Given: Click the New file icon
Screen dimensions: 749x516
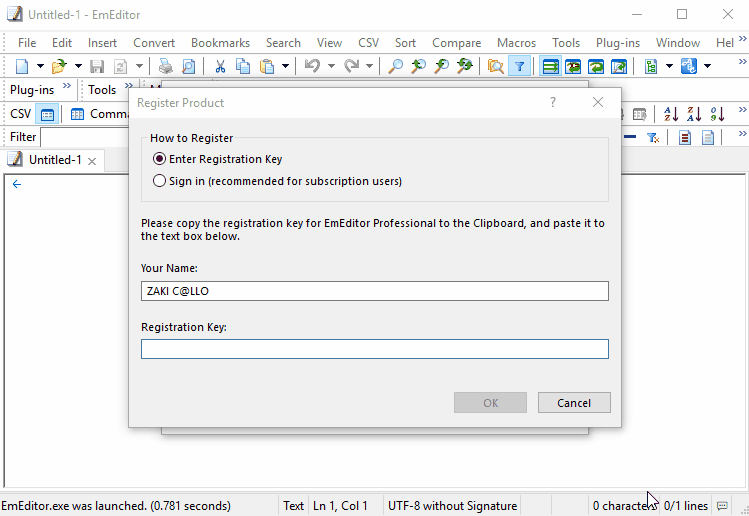Looking at the screenshot, I should 22,66.
